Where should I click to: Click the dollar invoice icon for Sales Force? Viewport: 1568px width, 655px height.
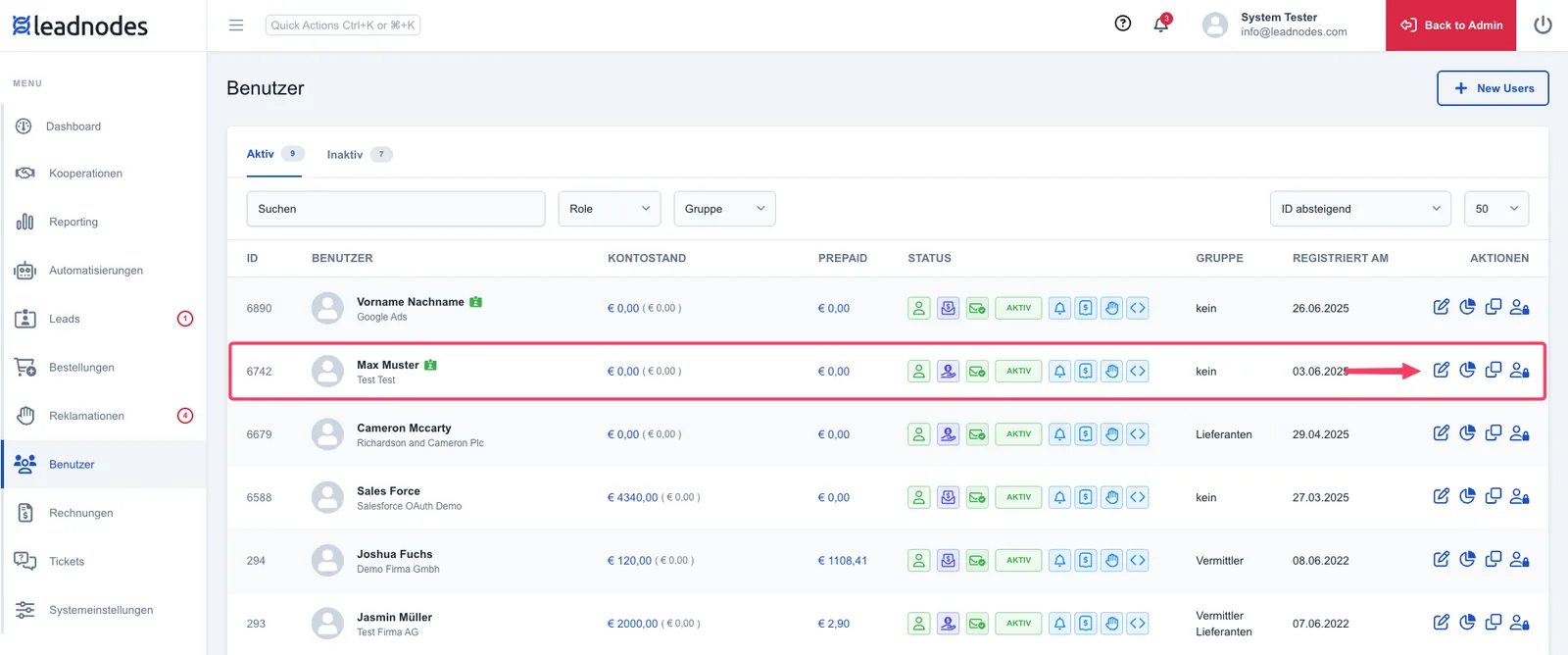pos(1086,497)
